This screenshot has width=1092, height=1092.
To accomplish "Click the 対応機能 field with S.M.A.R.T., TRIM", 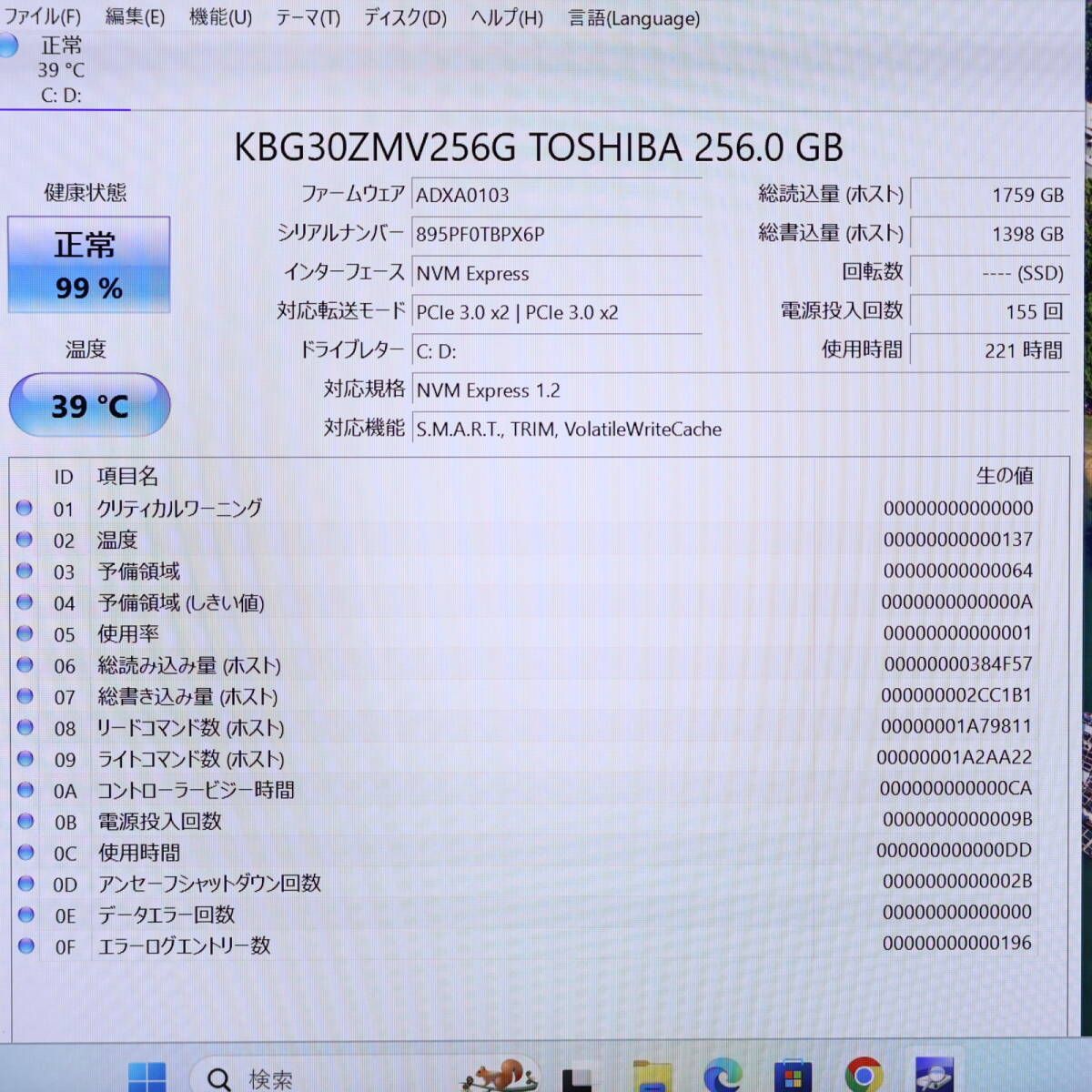I will (741, 429).
